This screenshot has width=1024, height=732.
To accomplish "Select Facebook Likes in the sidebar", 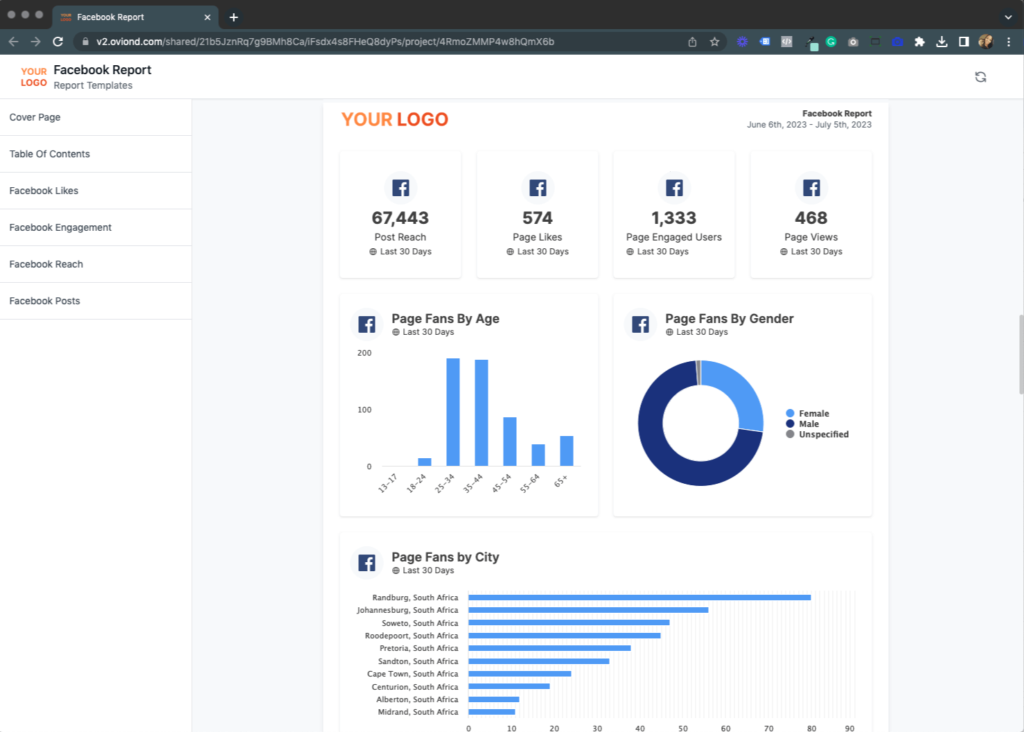I will [x=95, y=191].
